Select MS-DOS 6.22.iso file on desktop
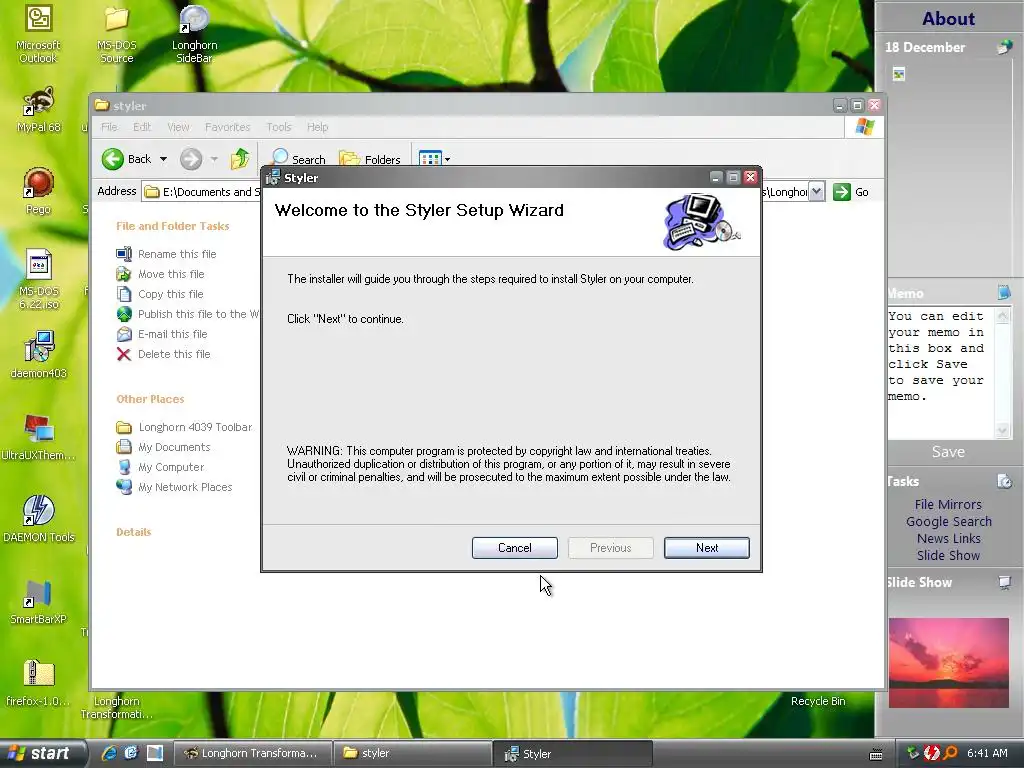 (x=39, y=279)
